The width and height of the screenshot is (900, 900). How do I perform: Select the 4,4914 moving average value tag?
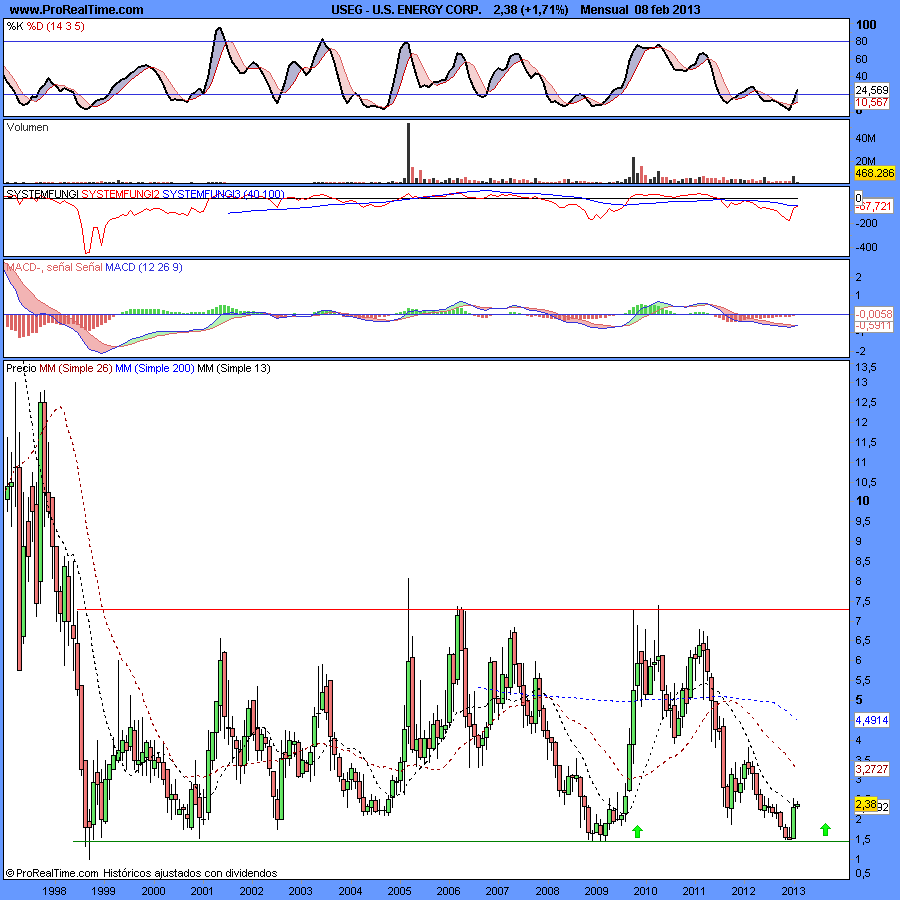(872, 720)
